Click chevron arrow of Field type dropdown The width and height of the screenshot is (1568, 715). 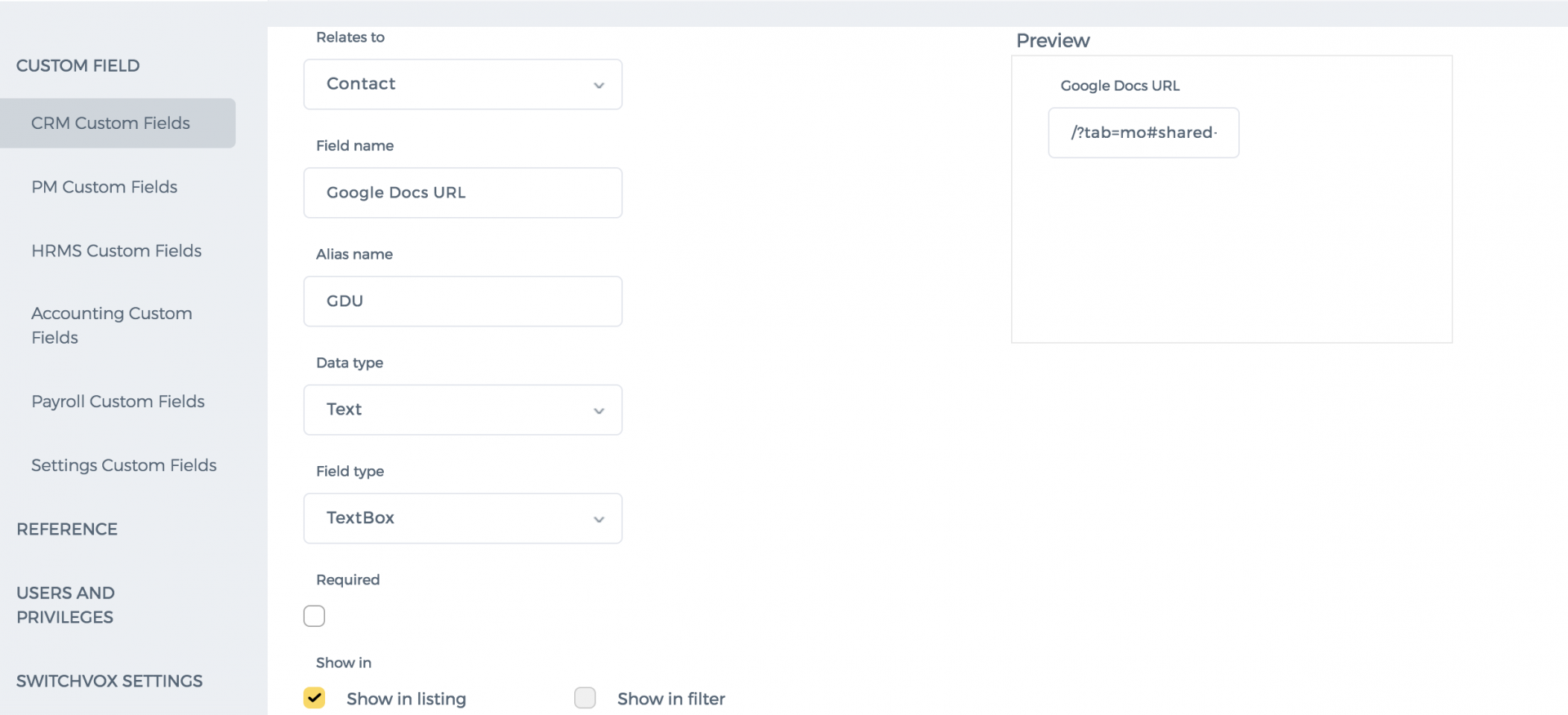599,519
